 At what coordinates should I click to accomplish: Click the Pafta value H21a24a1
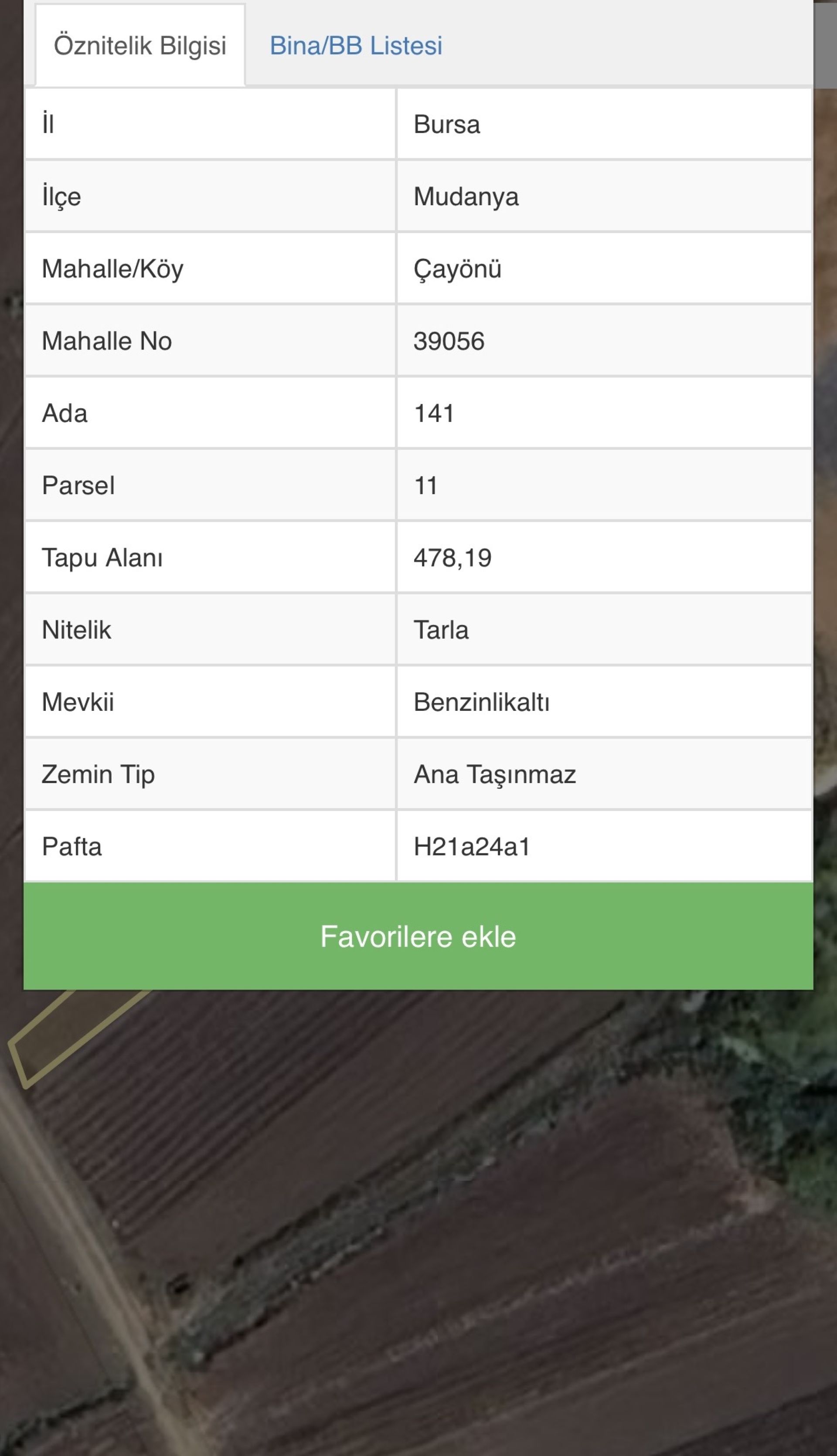pos(471,846)
